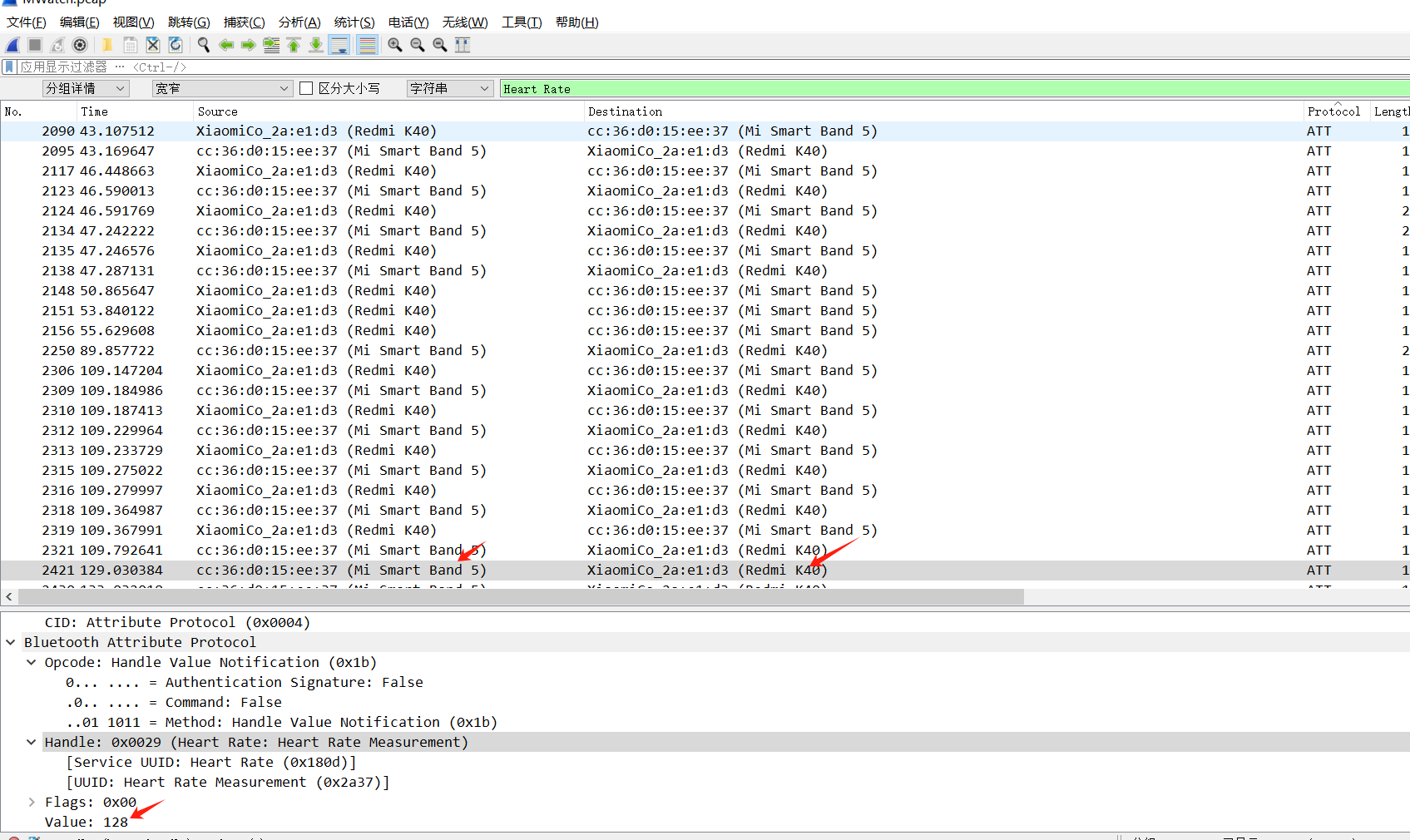This screenshot has width=1410, height=840.
Task: Go back to previous packet in history
Action: (x=226, y=45)
